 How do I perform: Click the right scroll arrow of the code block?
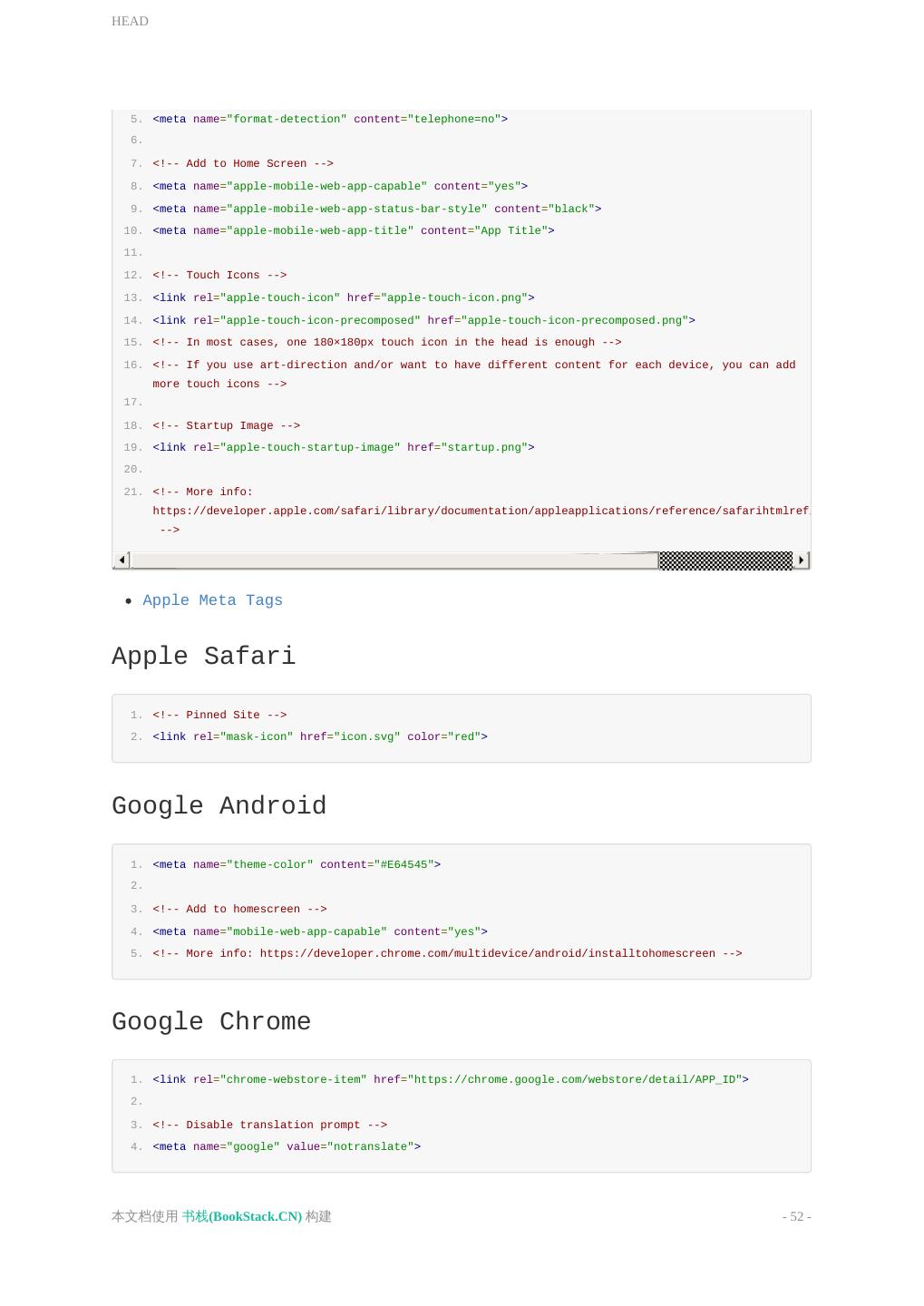[801, 560]
